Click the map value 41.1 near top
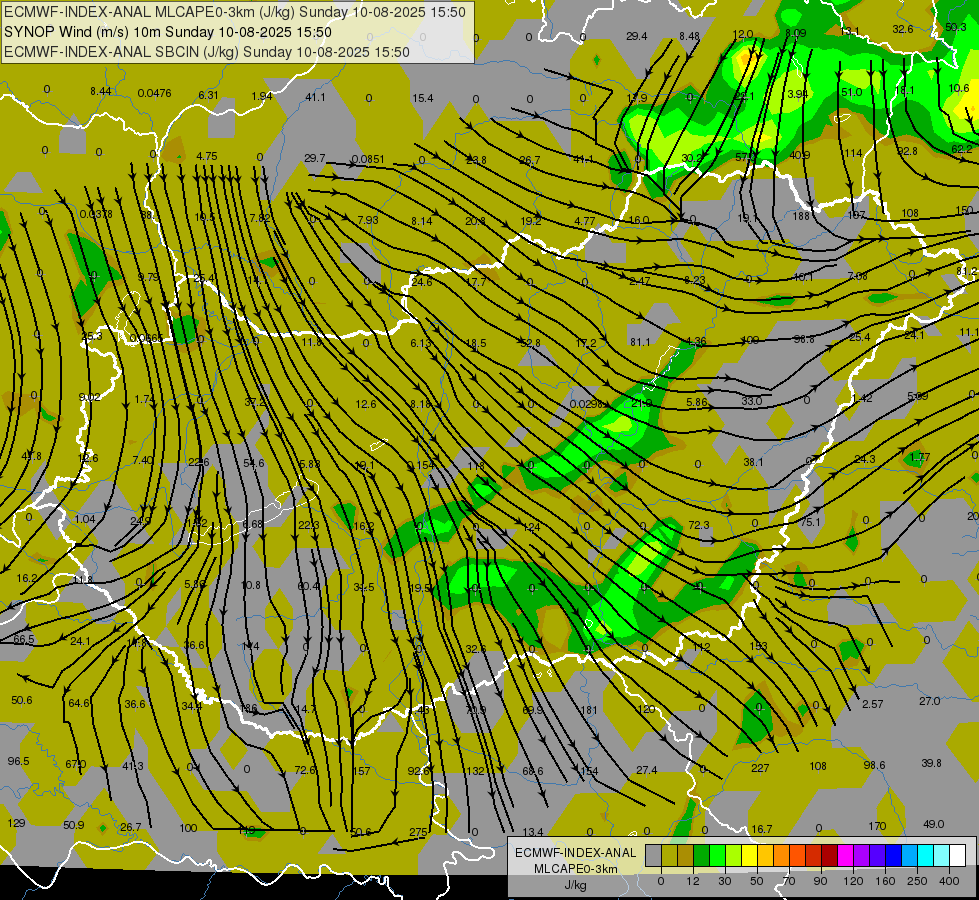 (315, 97)
